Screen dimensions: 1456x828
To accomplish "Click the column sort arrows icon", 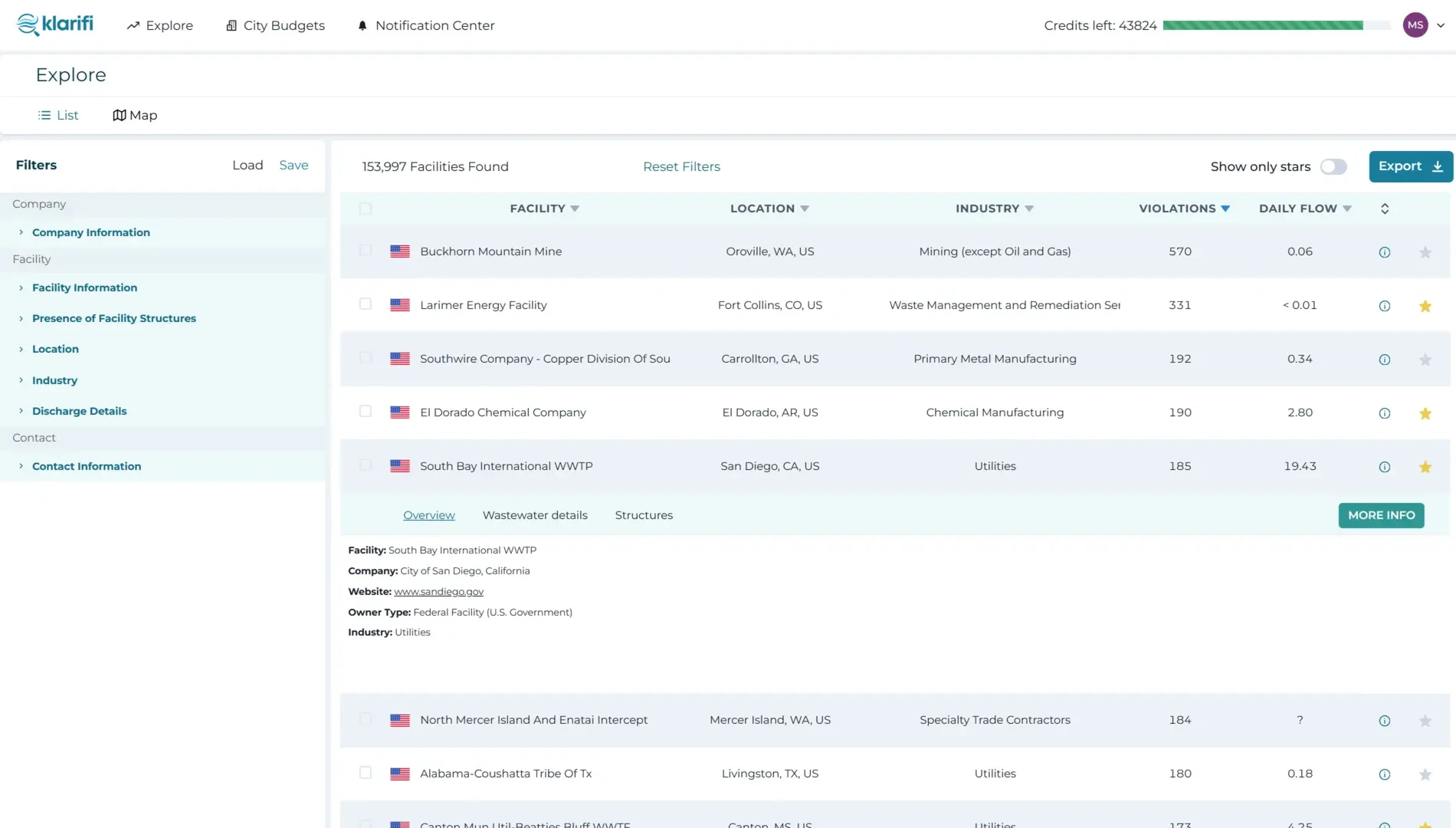I will (1384, 209).
